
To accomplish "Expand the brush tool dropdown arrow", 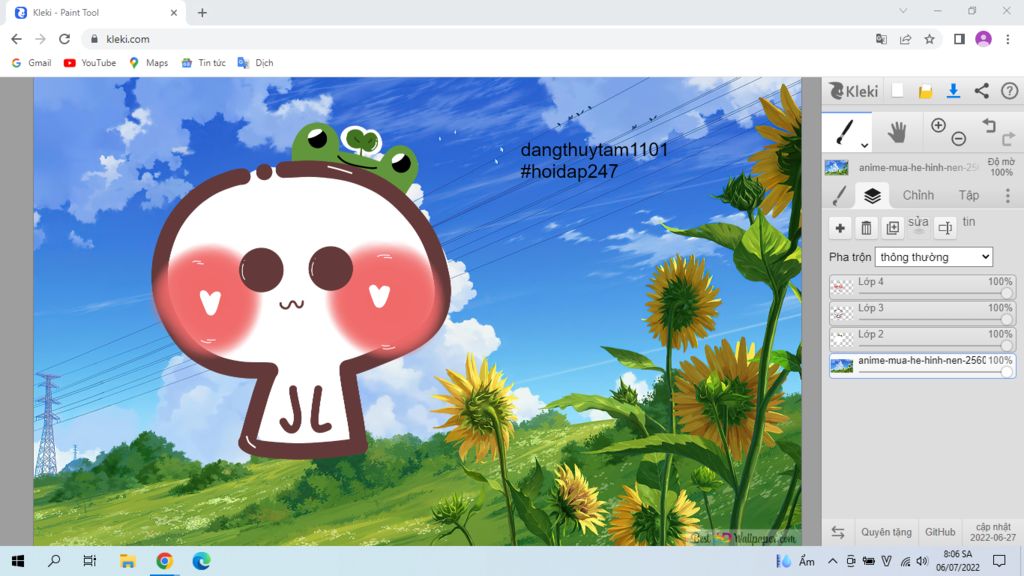I will click(x=865, y=145).
